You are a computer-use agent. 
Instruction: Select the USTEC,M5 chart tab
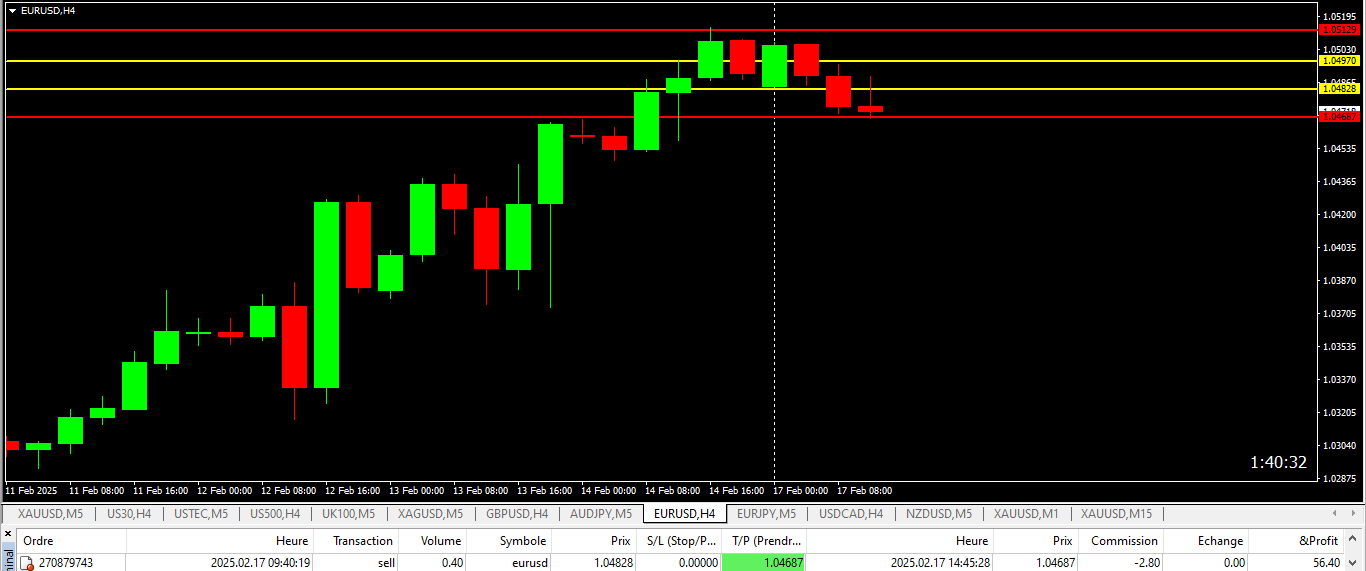pyautogui.click(x=201, y=514)
